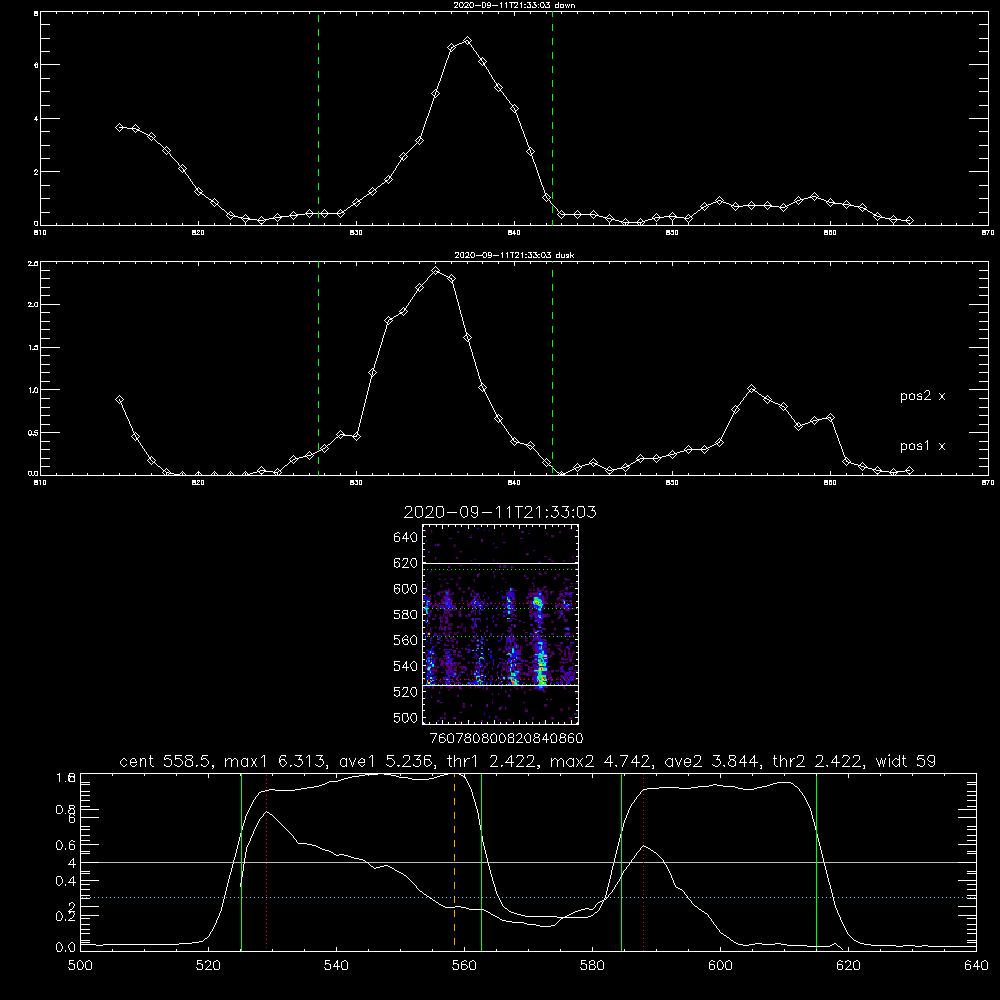Screen dimensions: 1000x1000
Task: Click the '640' y-axis label of the heatmap
Action: point(405,538)
